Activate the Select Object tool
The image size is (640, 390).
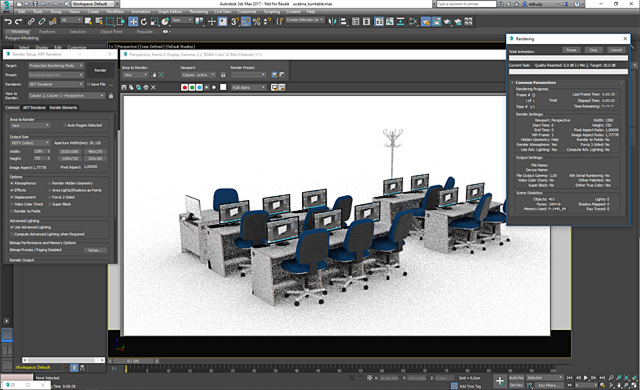(88, 21)
